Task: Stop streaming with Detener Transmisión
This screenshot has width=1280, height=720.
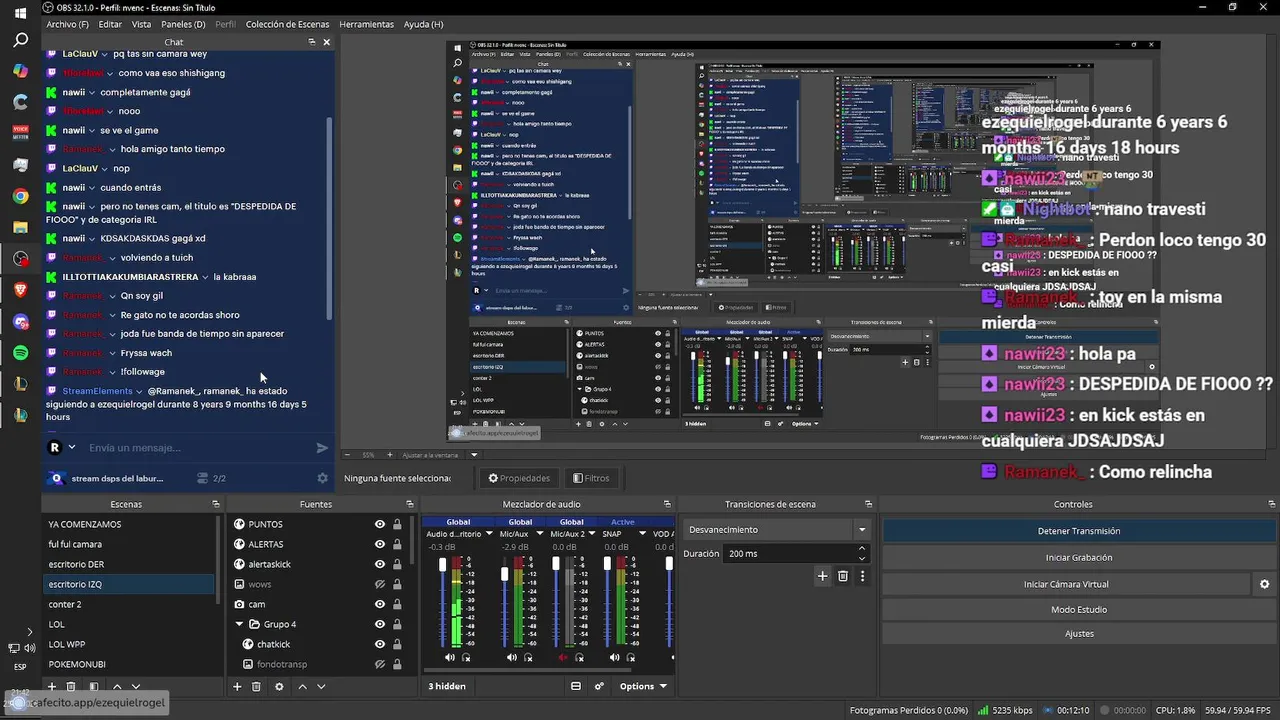Action: tap(1079, 531)
